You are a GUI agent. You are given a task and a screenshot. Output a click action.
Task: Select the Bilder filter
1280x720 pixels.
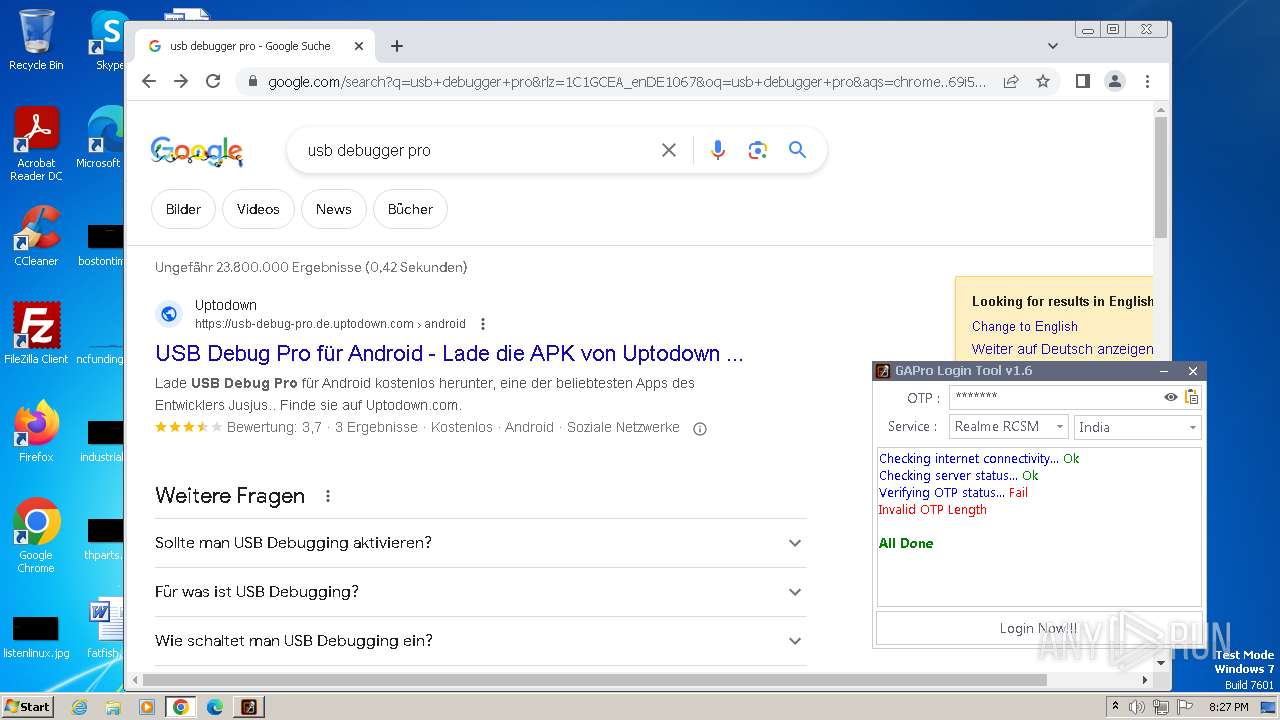pyautogui.click(x=183, y=209)
